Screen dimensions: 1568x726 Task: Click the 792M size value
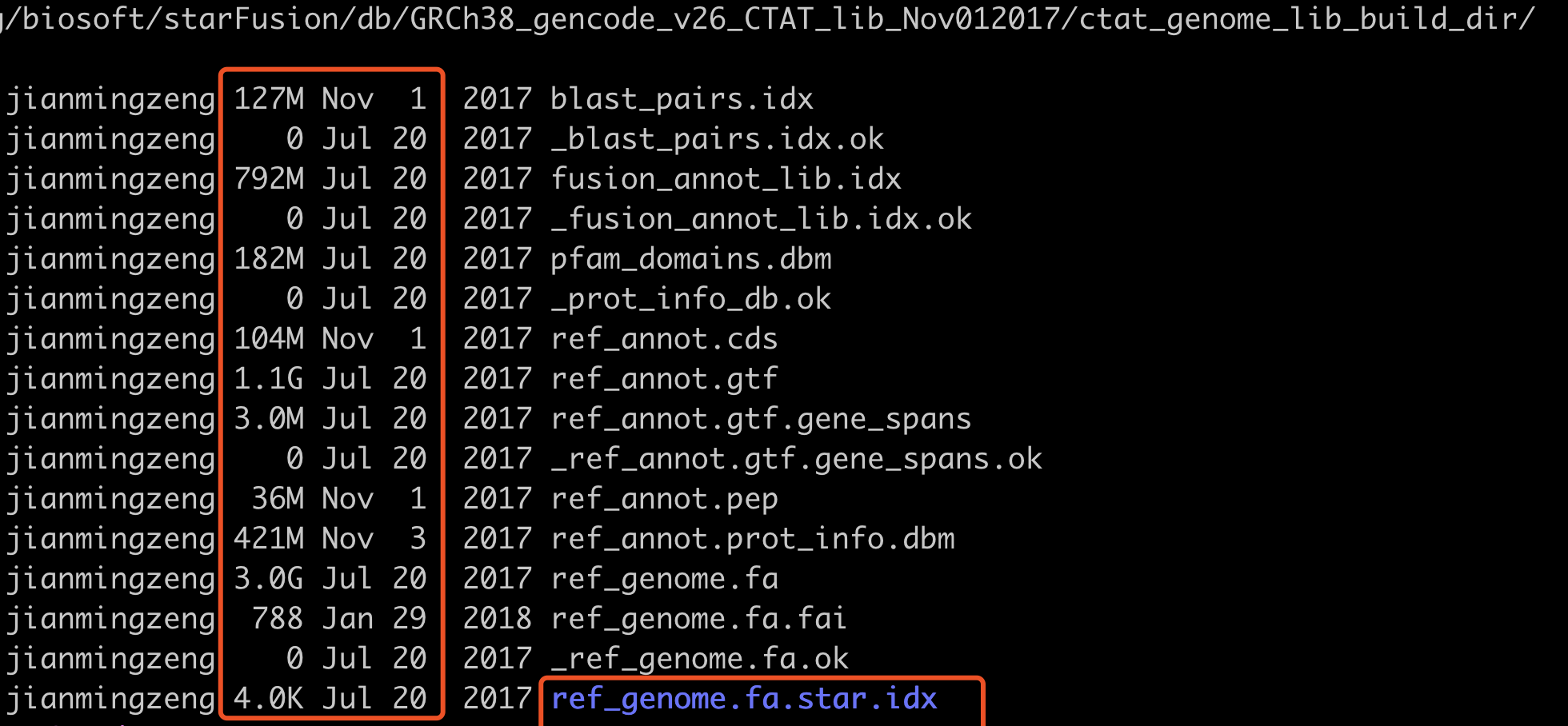(269, 179)
